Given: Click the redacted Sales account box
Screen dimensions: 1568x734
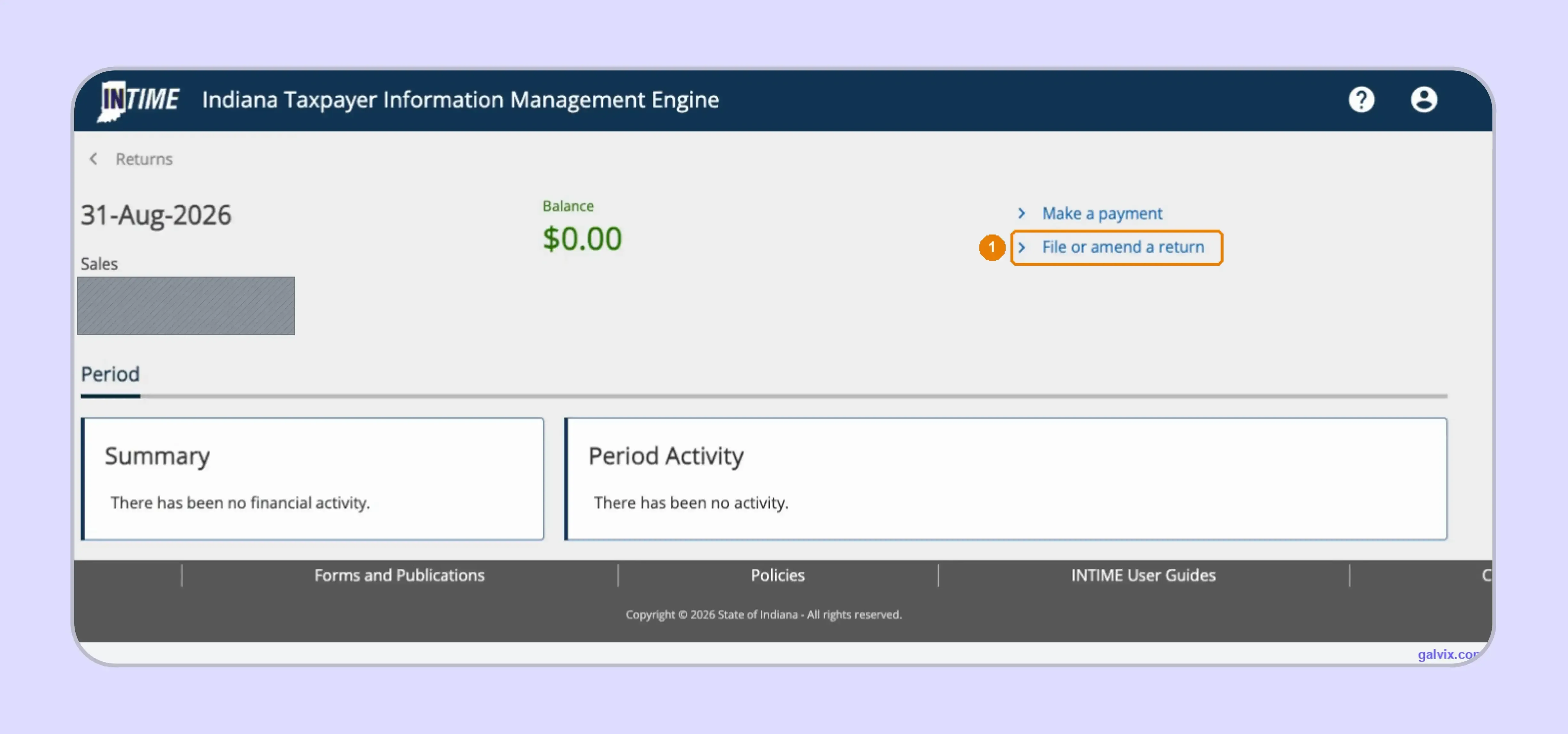Looking at the screenshot, I should coord(186,306).
